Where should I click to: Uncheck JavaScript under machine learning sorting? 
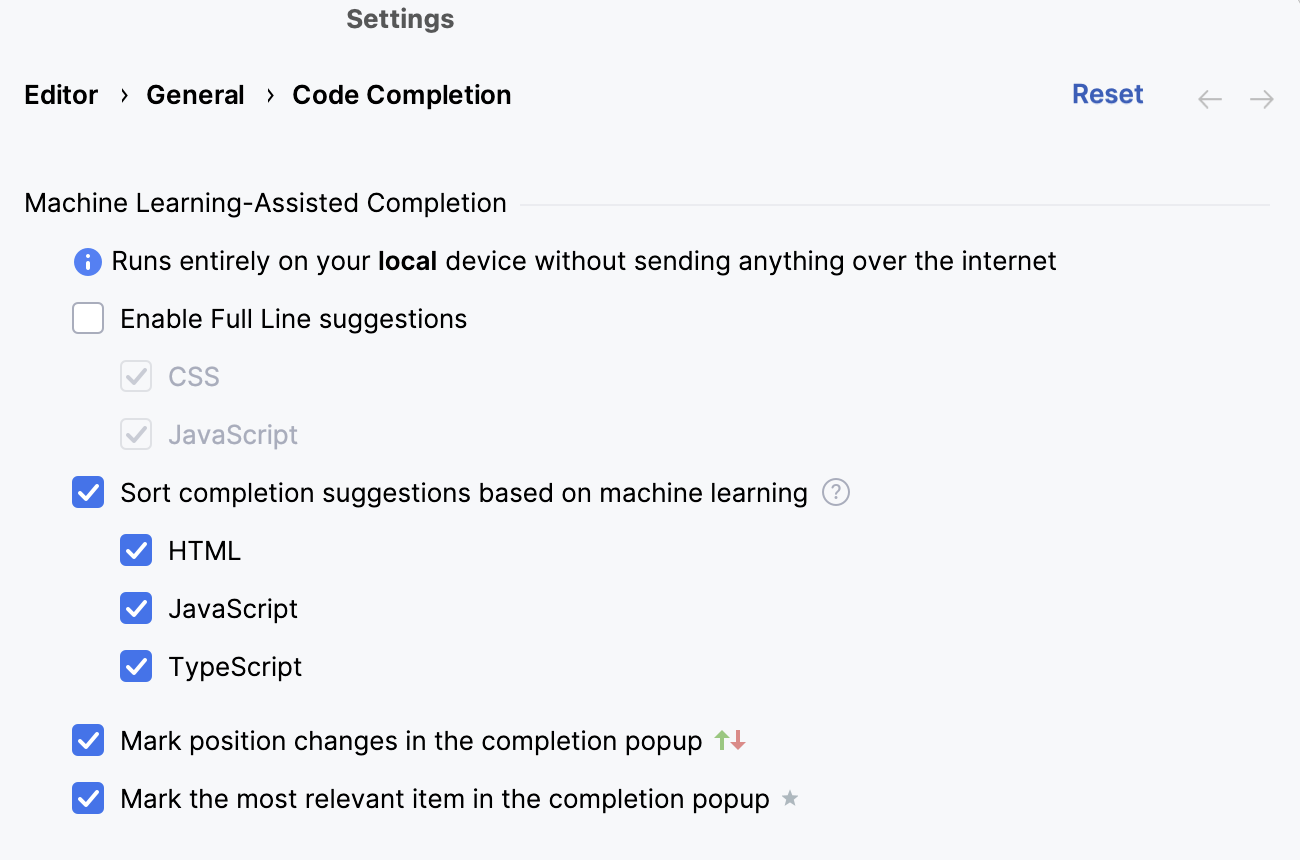(x=136, y=608)
